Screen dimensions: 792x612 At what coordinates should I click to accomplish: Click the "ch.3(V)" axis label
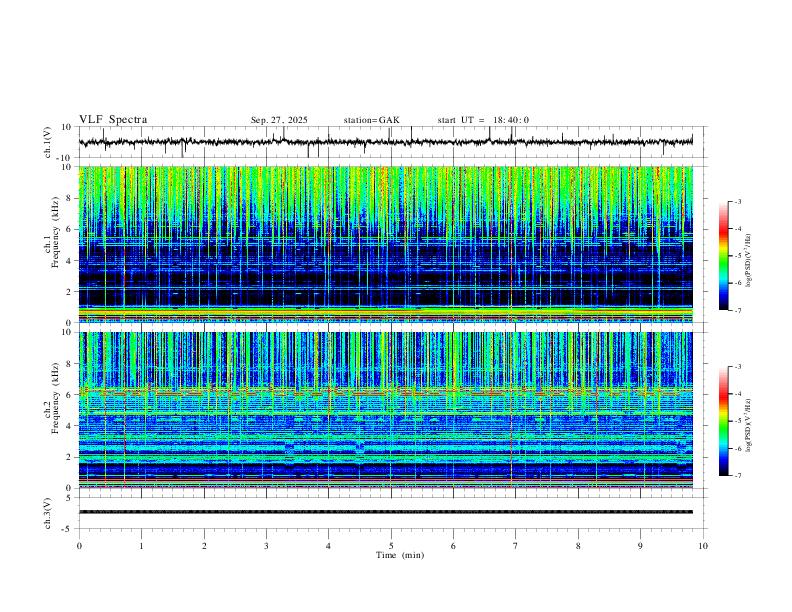48,514
